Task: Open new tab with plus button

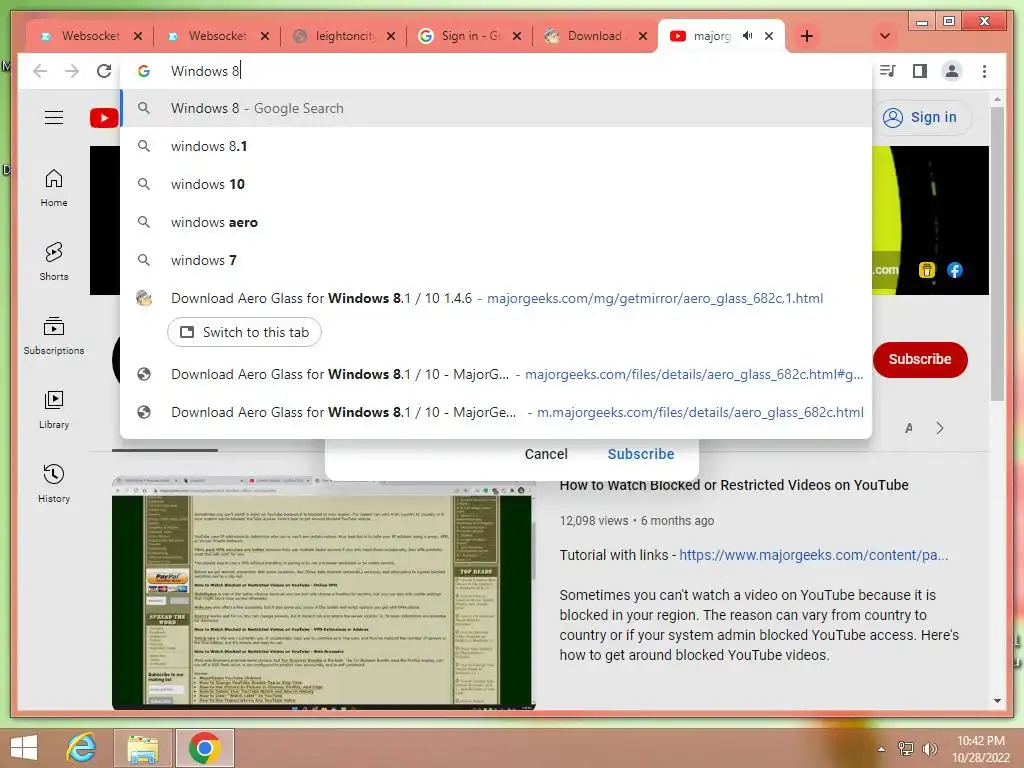Action: coord(807,36)
